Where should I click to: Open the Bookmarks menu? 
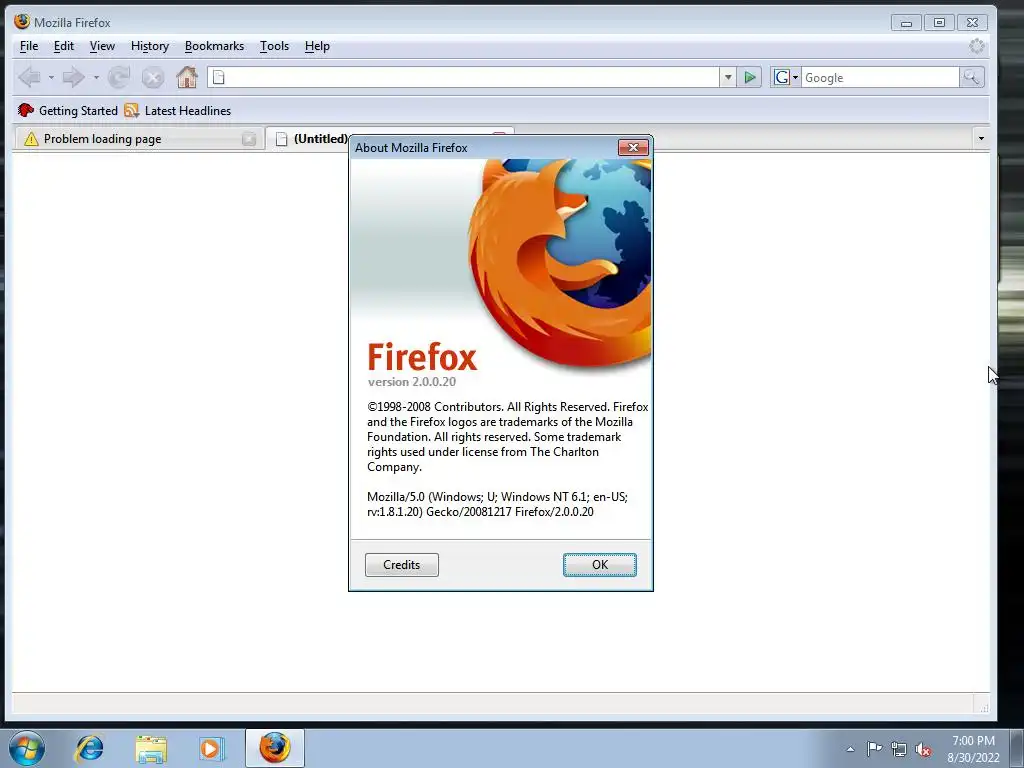click(x=214, y=46)
